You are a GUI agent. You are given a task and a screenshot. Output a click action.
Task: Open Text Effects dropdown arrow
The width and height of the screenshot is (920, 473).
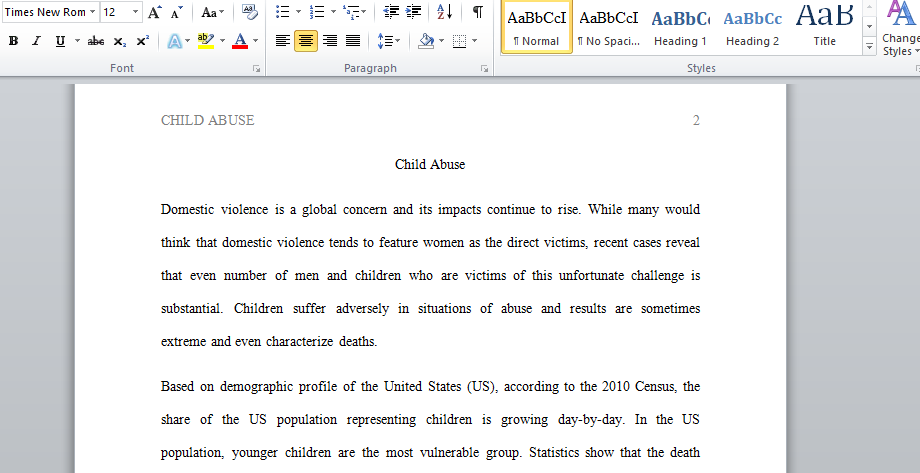[x=187, y=41]
